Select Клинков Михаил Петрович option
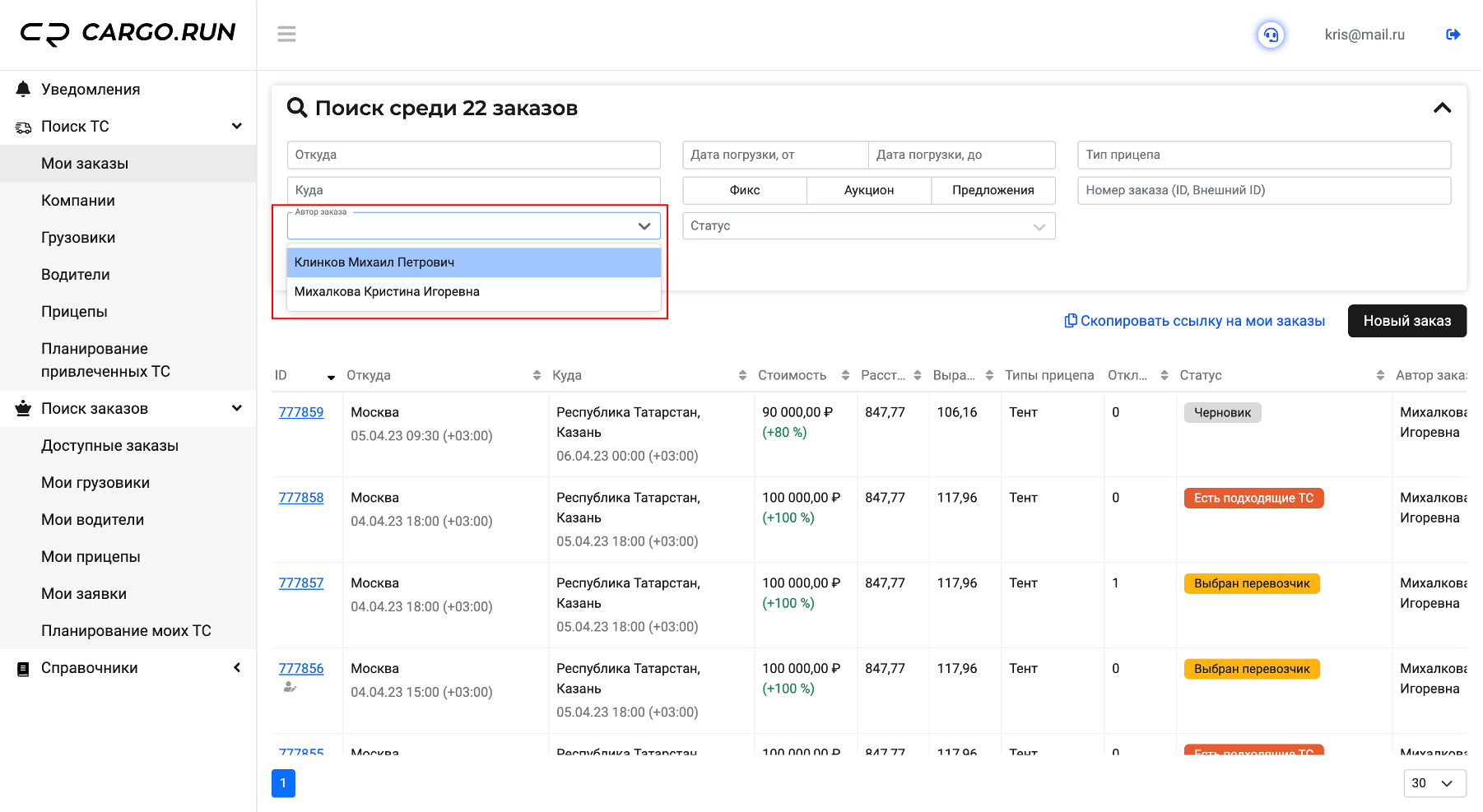This screenshot has height=812, width=1483. click(x=474, y=262)
